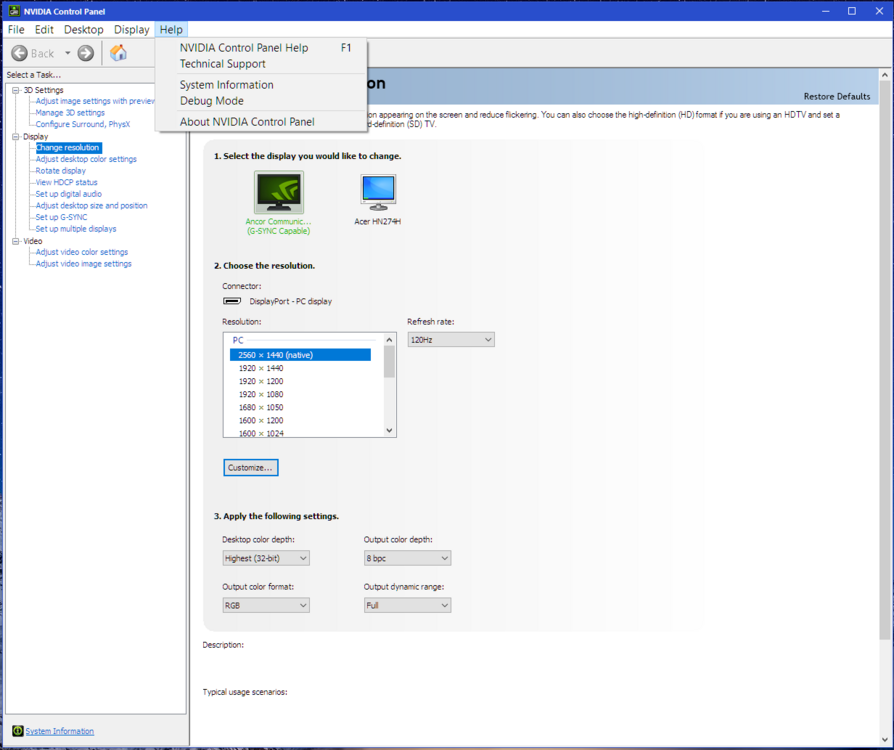Screen dimensions: 894x750
Task: Select 2560 × 1440 (native) resolution
Action: coord(300,355)
